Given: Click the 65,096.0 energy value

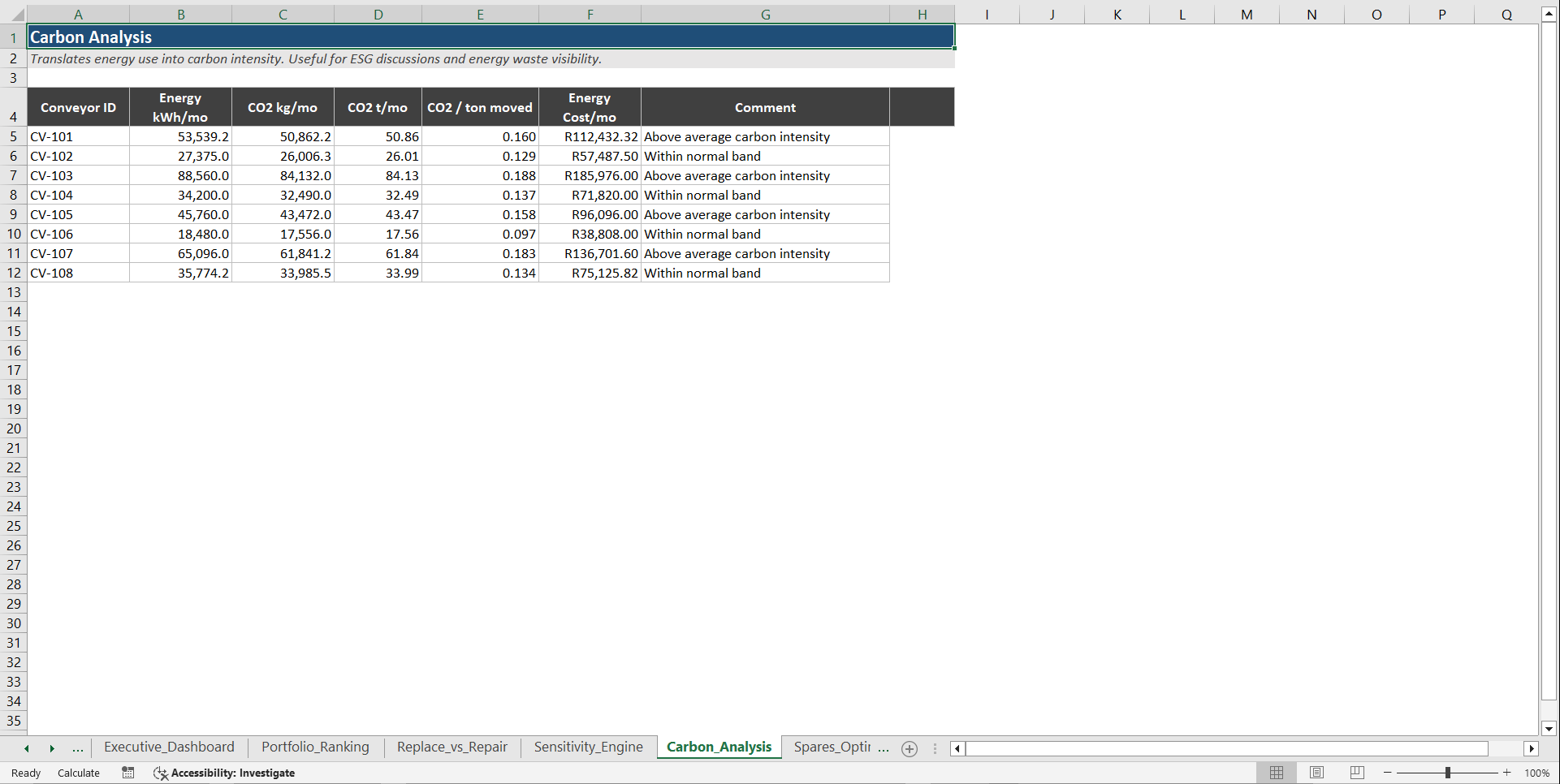Looking at the screenshot, I should 180,253.
